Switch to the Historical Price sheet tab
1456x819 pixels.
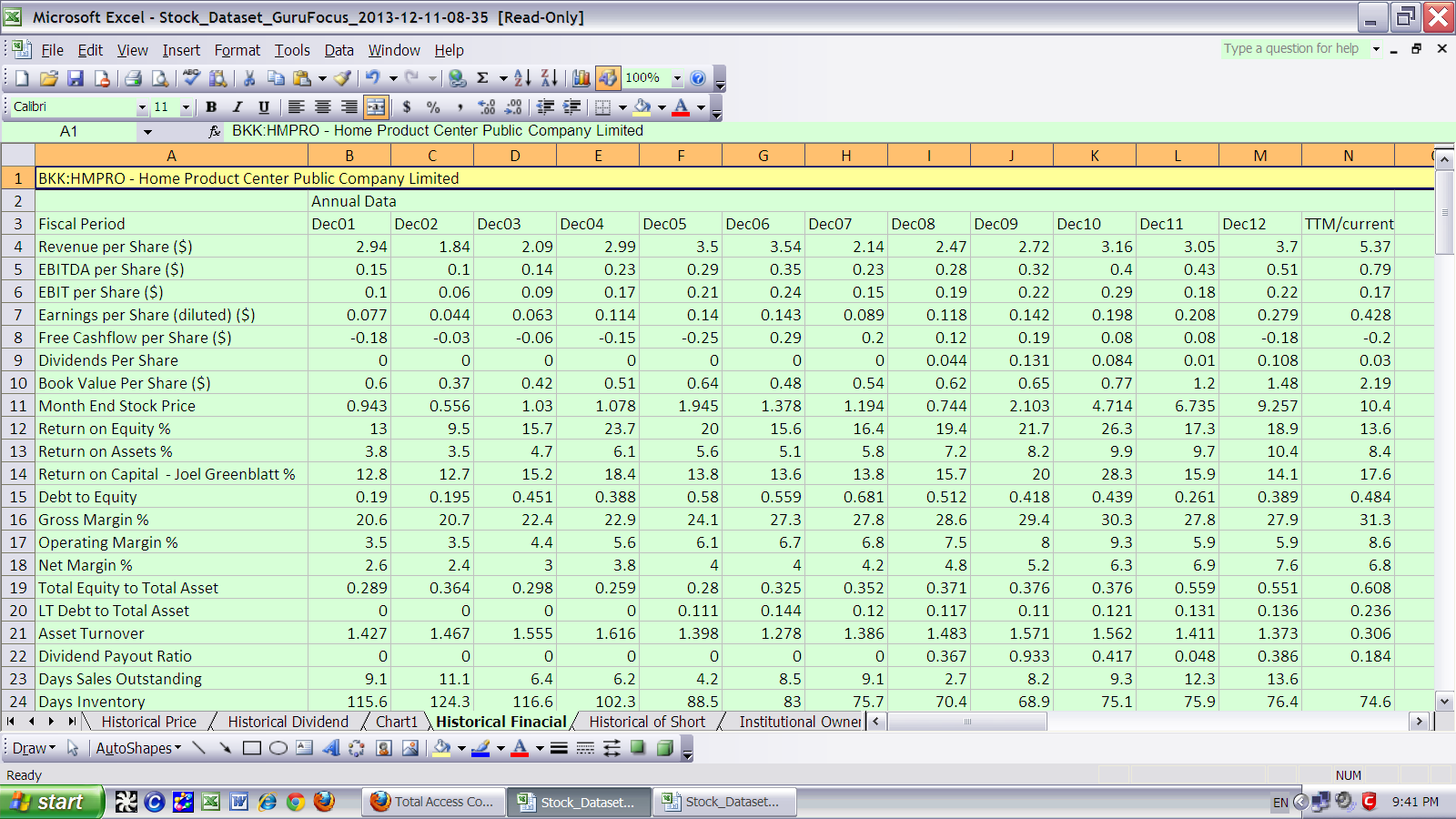click(149, 722)
